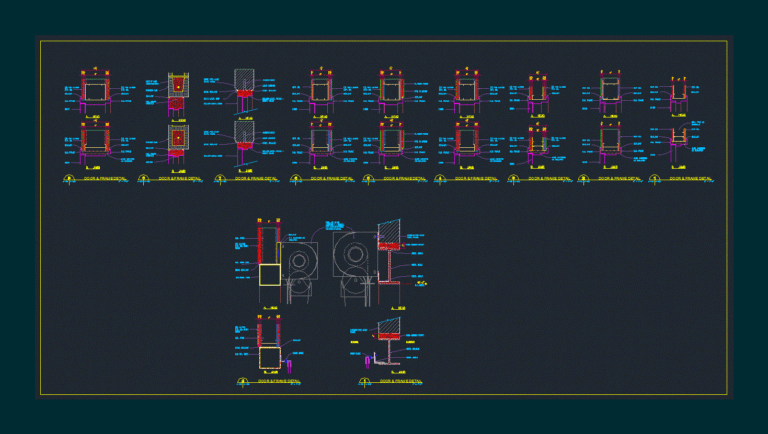
Task: Select the smaller rolling shutter coil drawing
Action: pos(299,272)
